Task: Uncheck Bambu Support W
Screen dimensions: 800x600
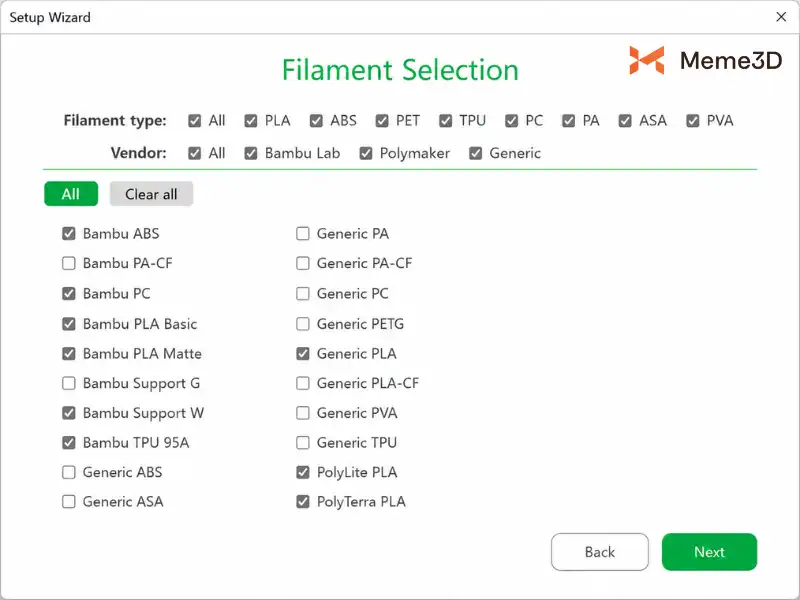Action: tap(68, 413)
